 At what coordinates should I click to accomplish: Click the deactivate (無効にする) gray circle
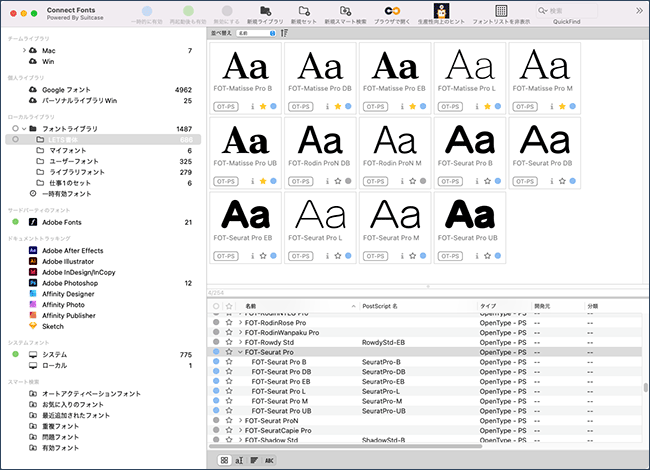point(227,11)
